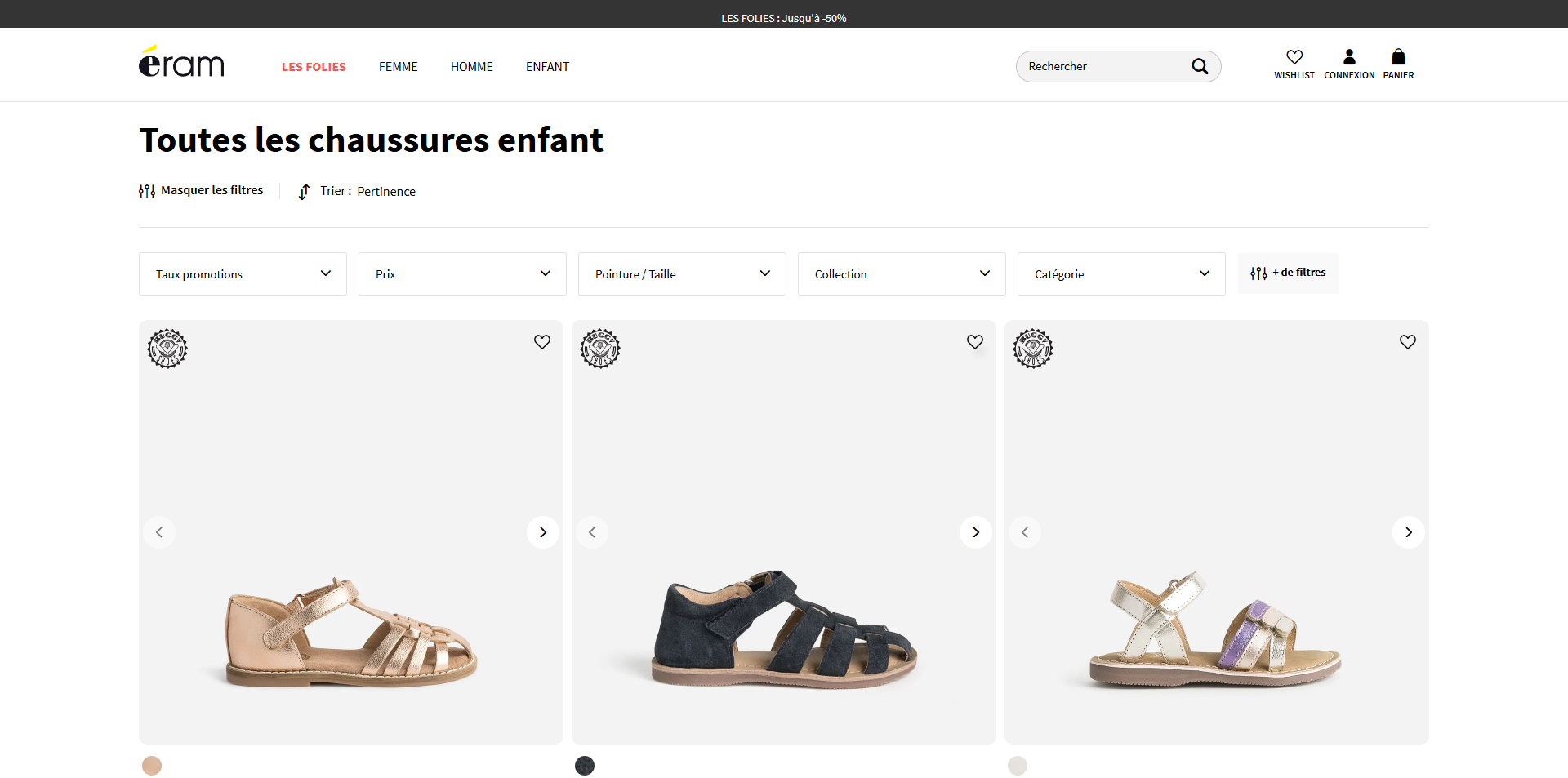Click Masquer les filtres
Image resolution: width=1568 pixels, height=778 pixels.
[201, 190]
